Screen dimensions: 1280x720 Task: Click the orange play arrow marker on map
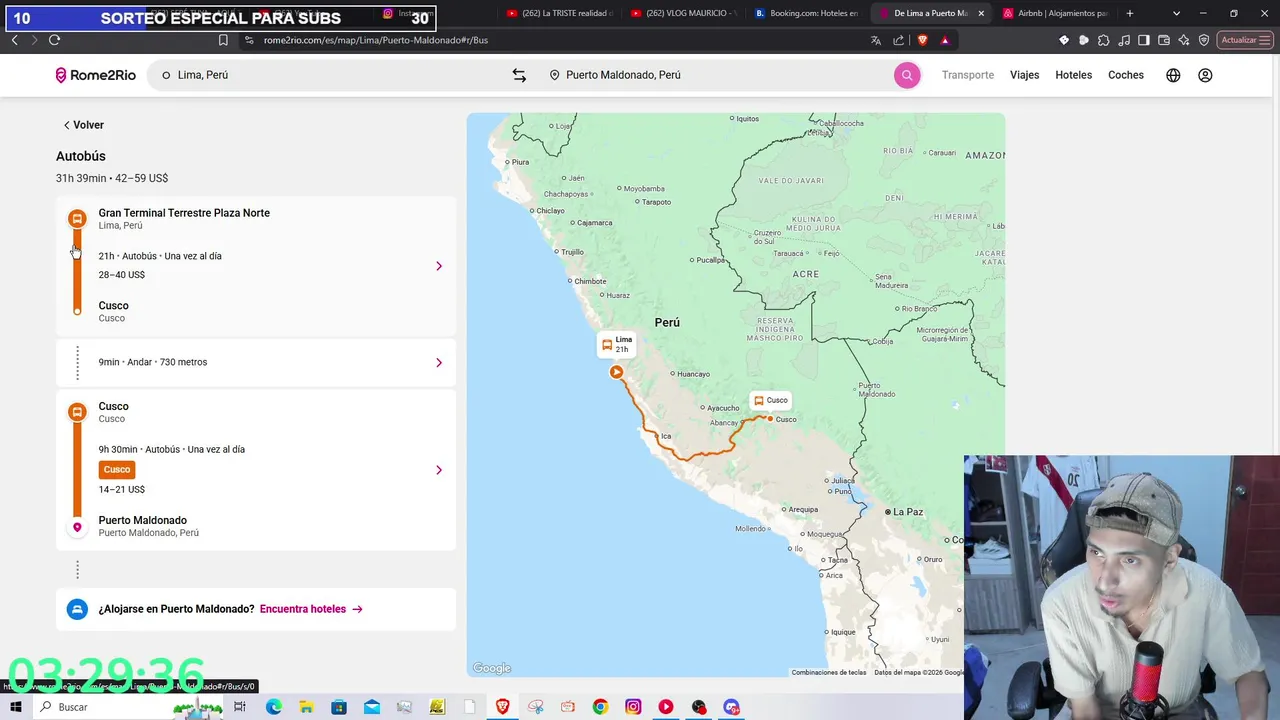pyautogui.click(x=616, y=372)
